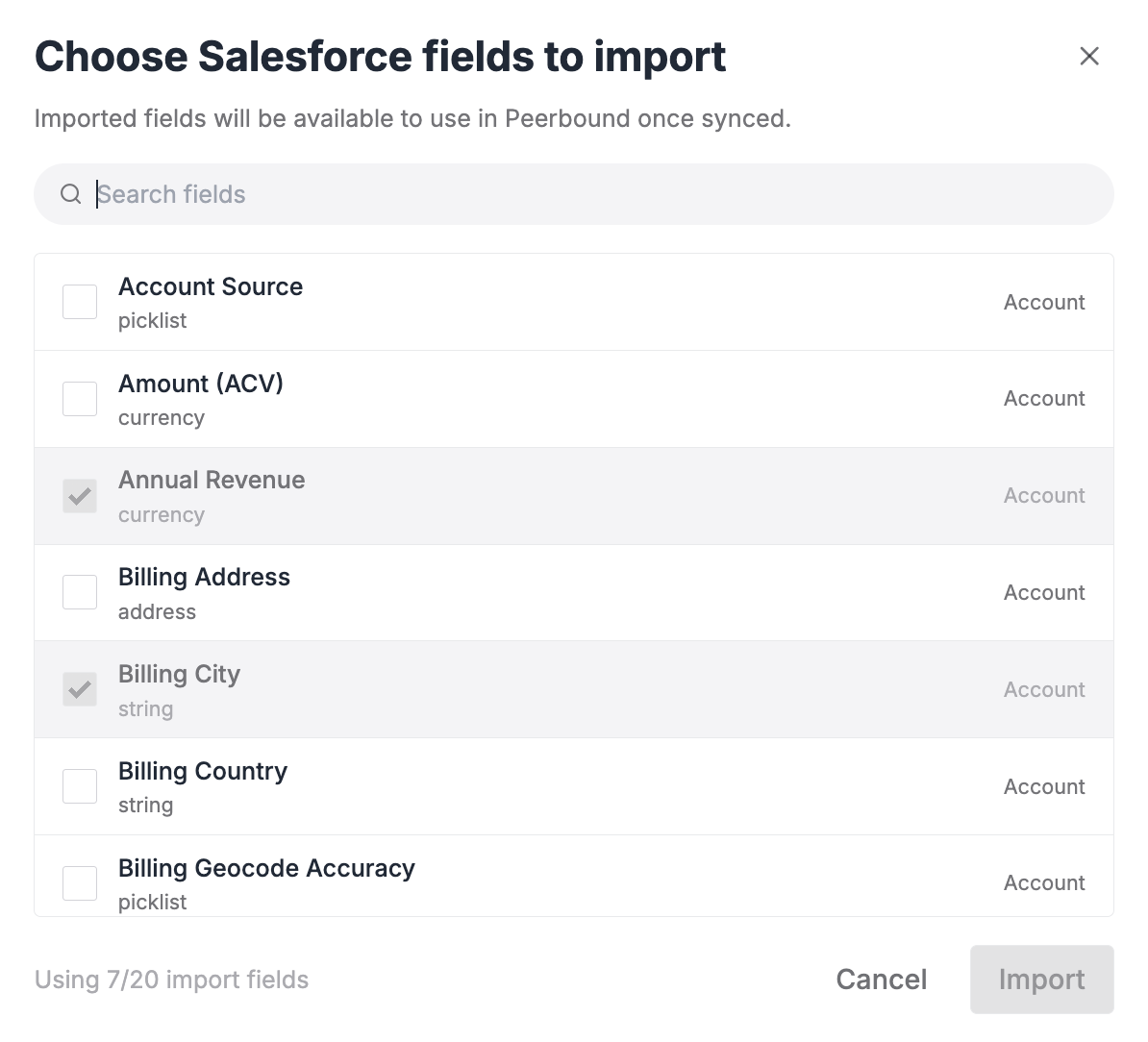Click the Account tag on Billing Address row

tap(1044, 593)
